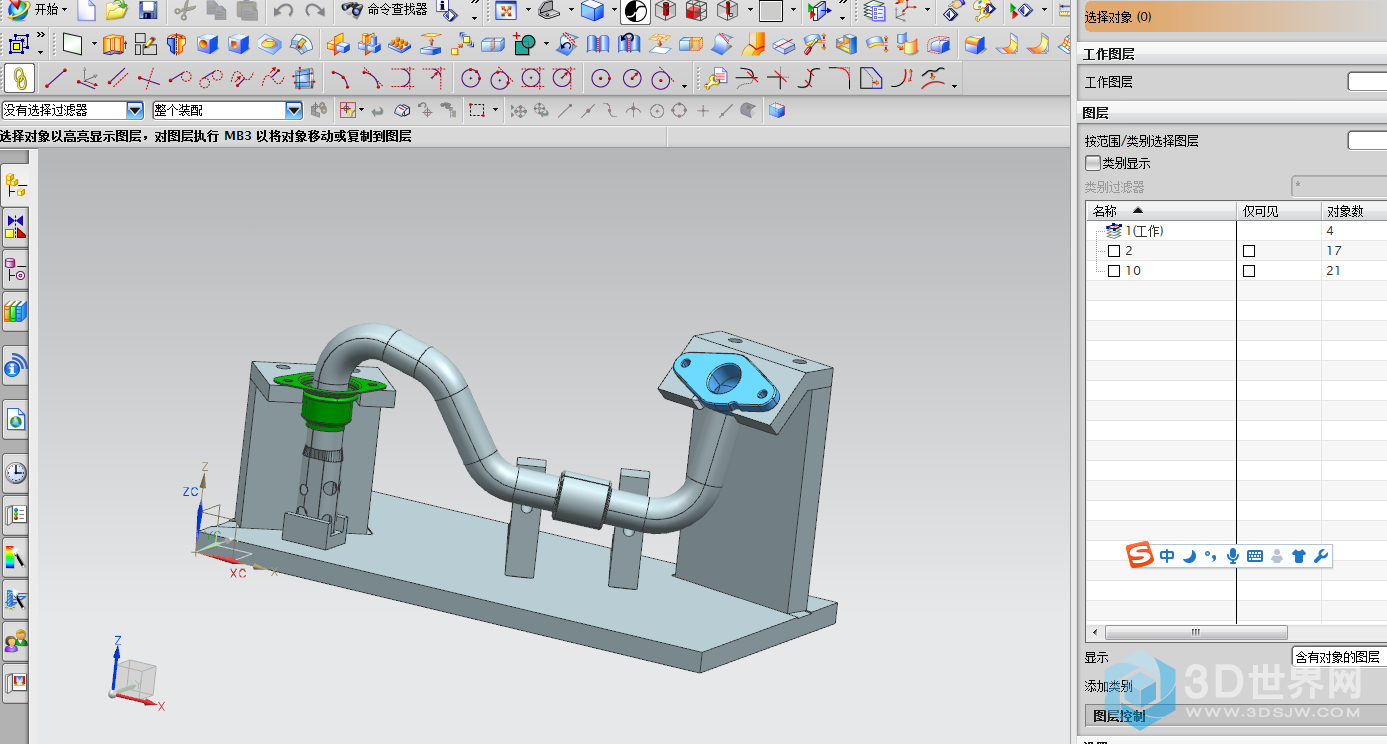Click the 仅可见 column header

(1279, 211)
